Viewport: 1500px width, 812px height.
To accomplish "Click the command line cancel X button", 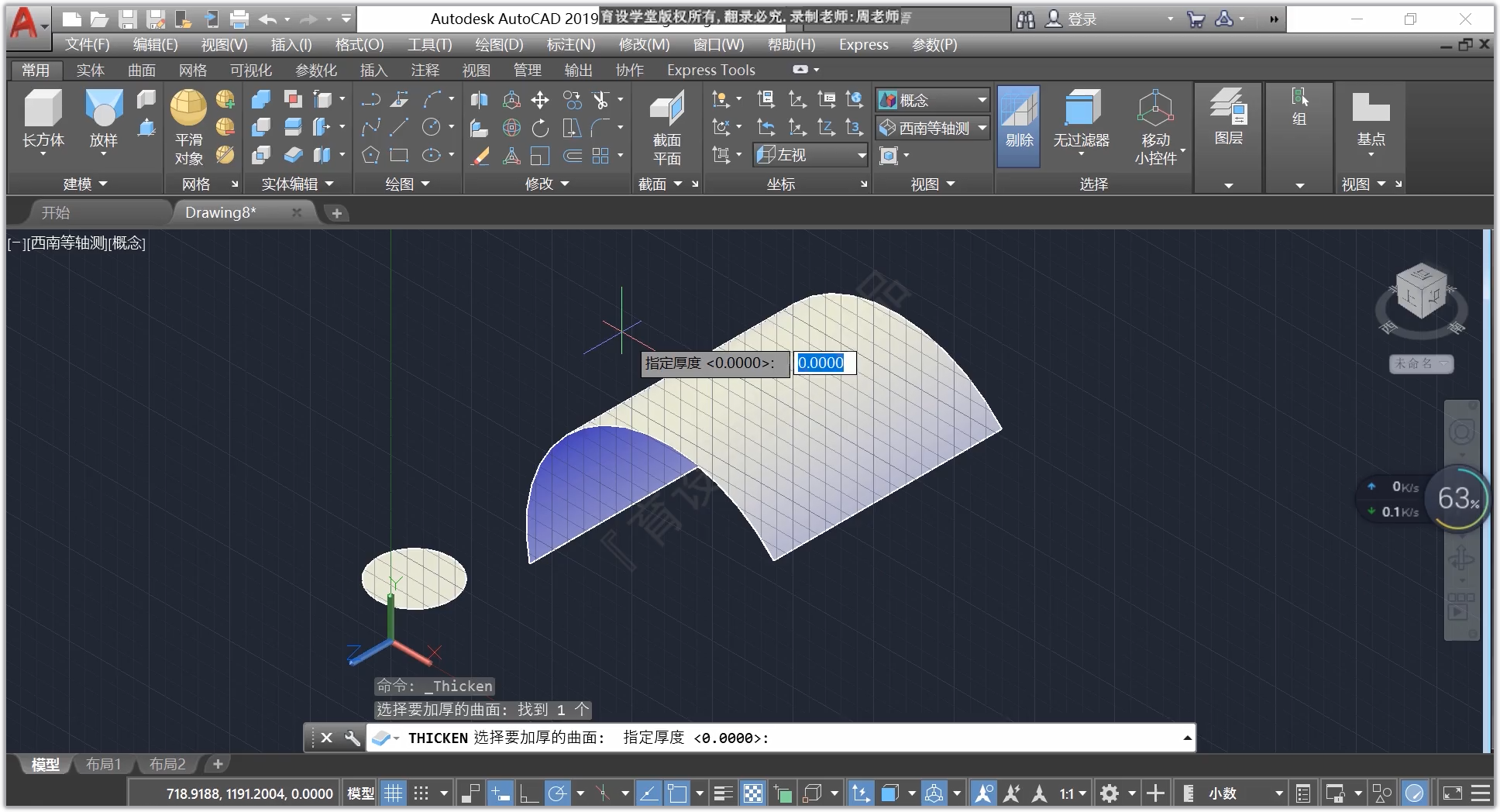I will 327,738.
